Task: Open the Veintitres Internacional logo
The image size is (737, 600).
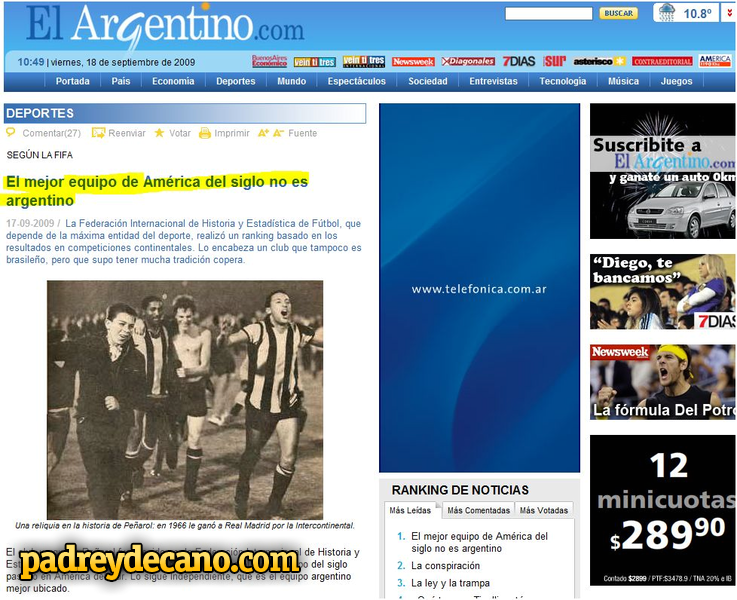Action: [x=364, y=61]
